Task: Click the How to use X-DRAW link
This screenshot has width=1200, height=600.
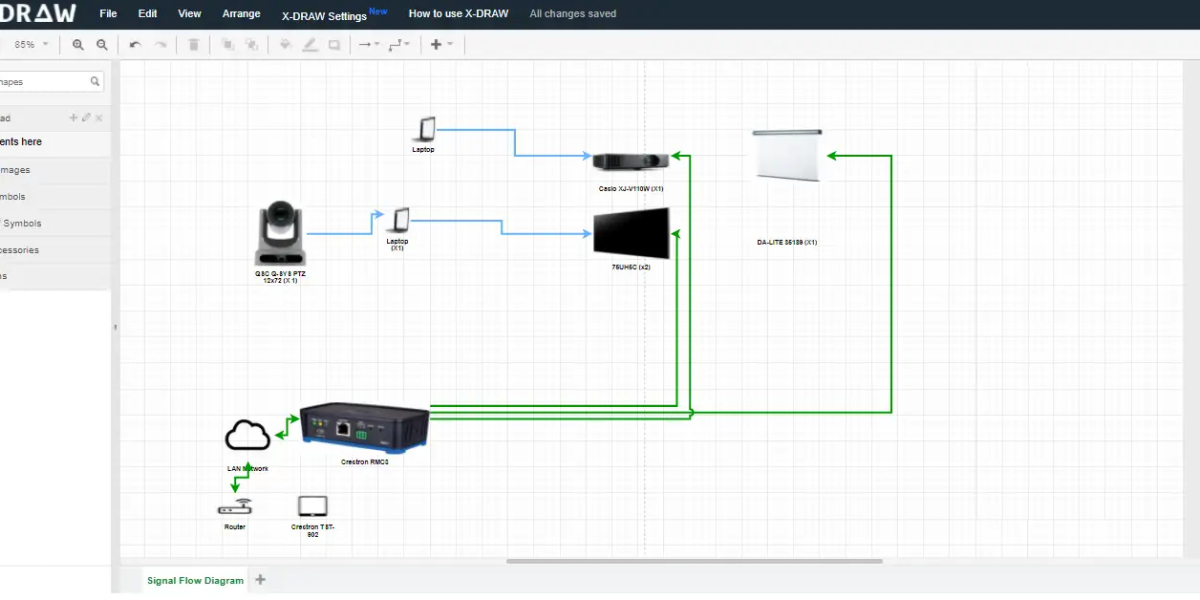Action: point(458,14)
